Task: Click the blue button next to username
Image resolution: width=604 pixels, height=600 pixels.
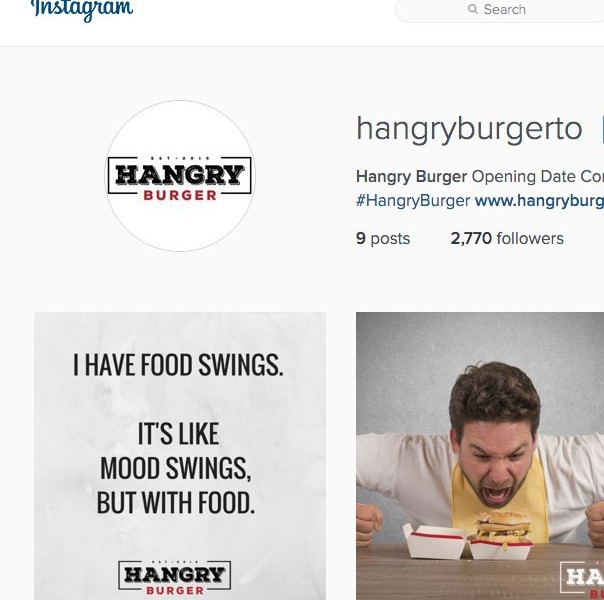Action: pos(602,129)
